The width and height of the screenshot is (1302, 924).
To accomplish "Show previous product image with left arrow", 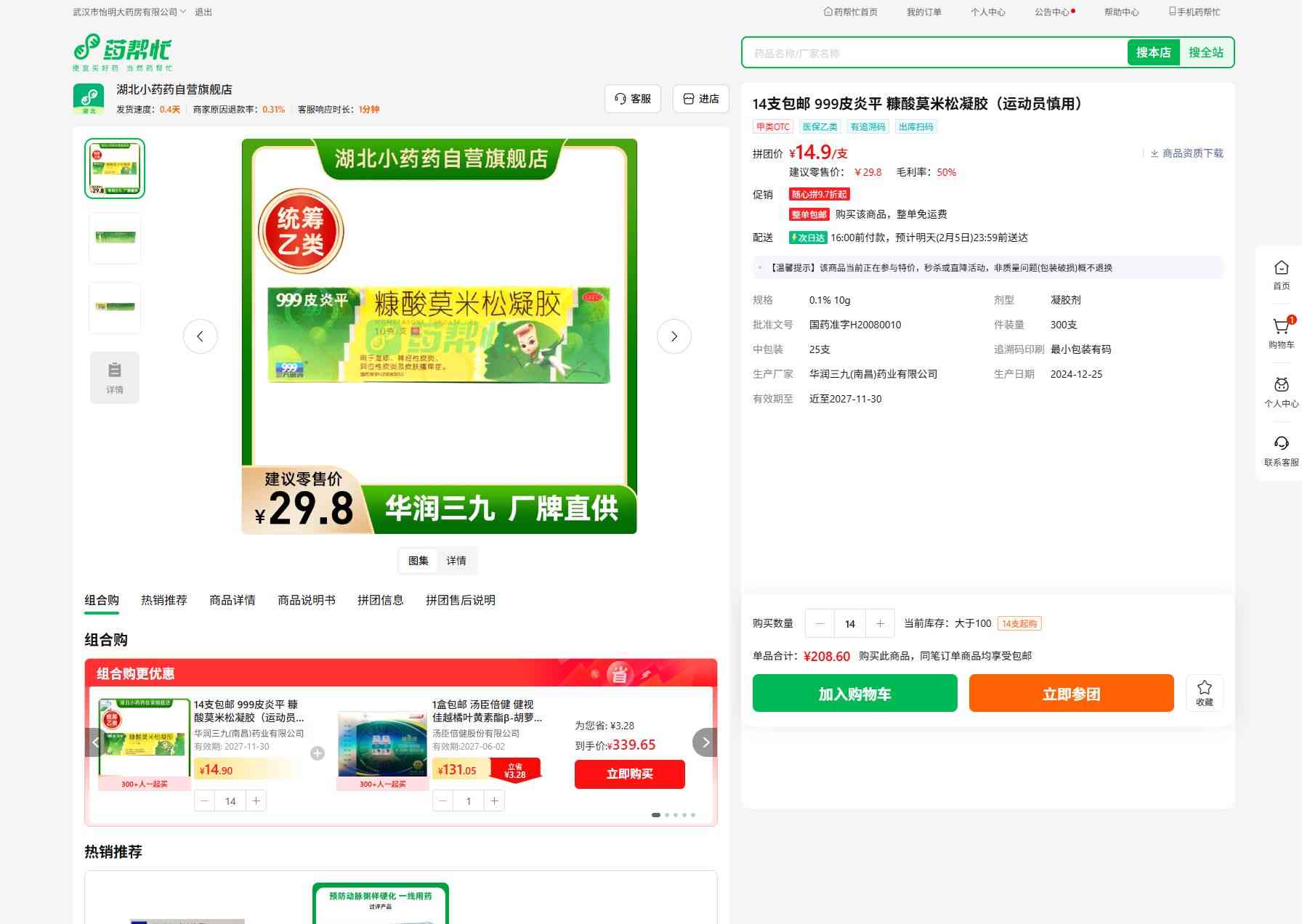I will (x=201, y=336).
